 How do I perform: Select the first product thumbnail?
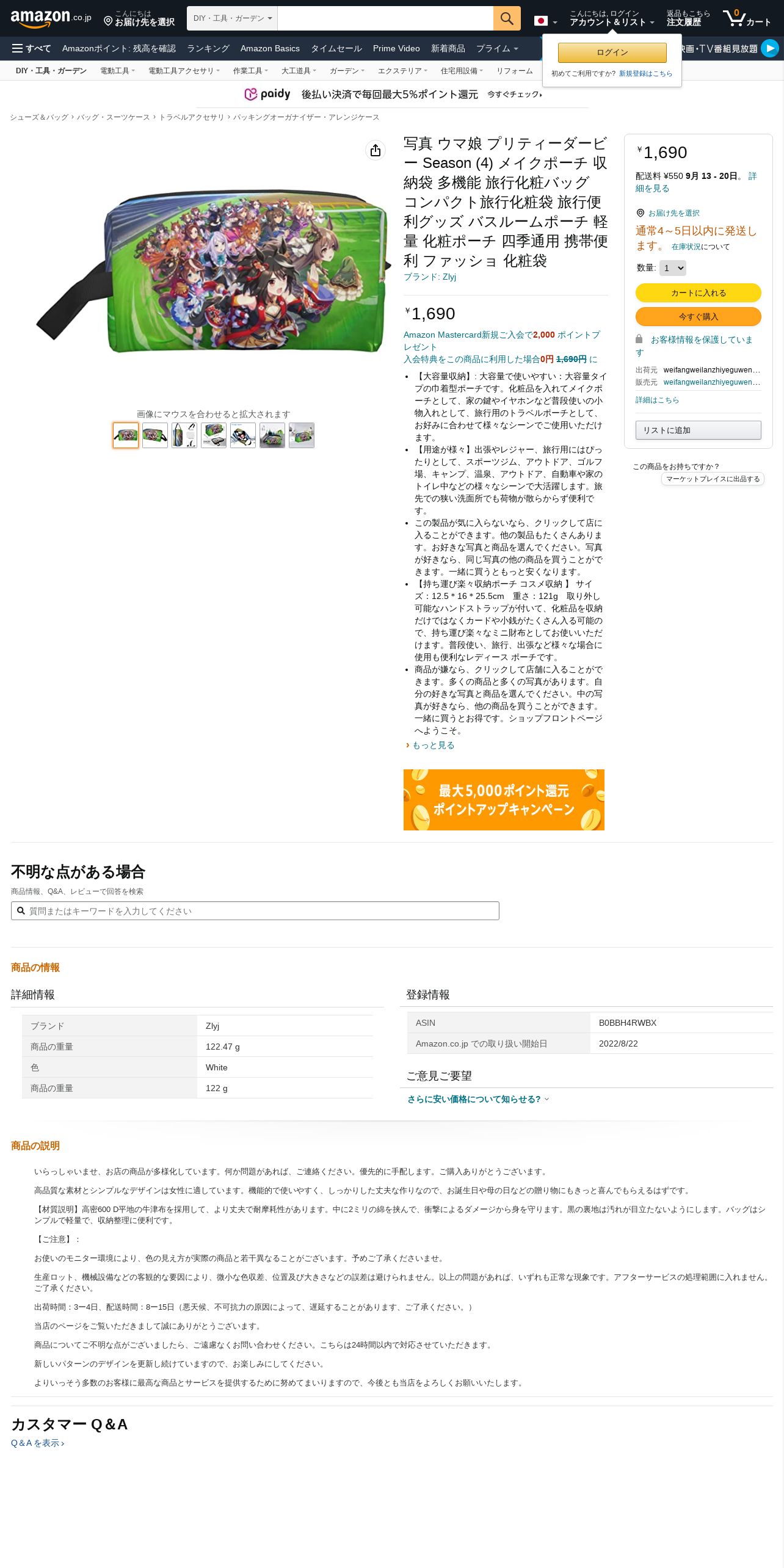click(x=126, y=435)
